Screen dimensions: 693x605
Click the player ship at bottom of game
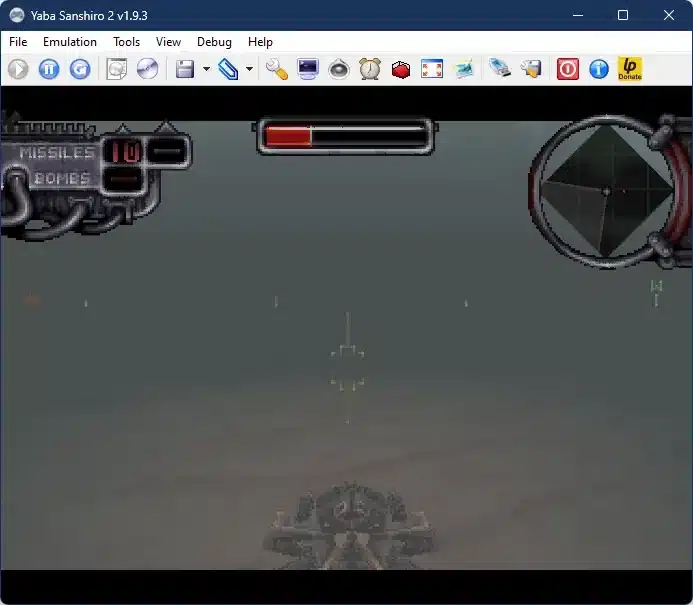tap(349, 526)
